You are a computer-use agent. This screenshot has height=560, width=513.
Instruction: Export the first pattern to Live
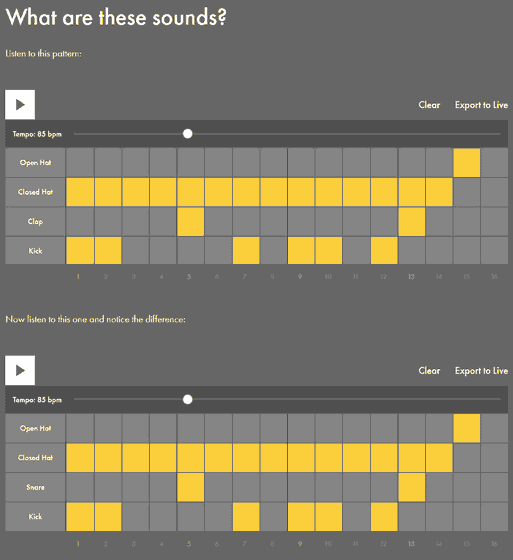tap(481, 105)
